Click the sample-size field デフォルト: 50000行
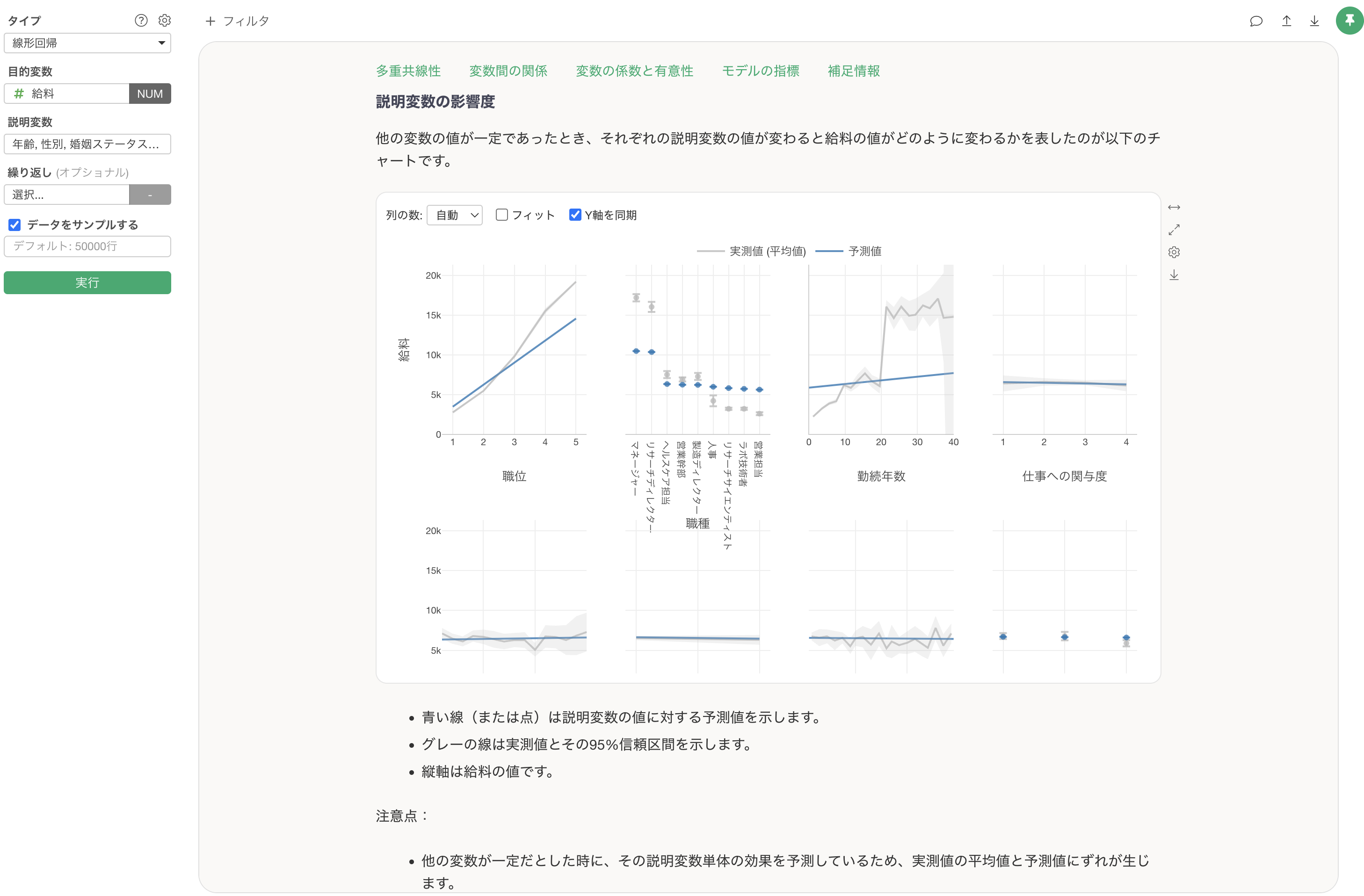 pyautogui.click(x=87, y=246)
